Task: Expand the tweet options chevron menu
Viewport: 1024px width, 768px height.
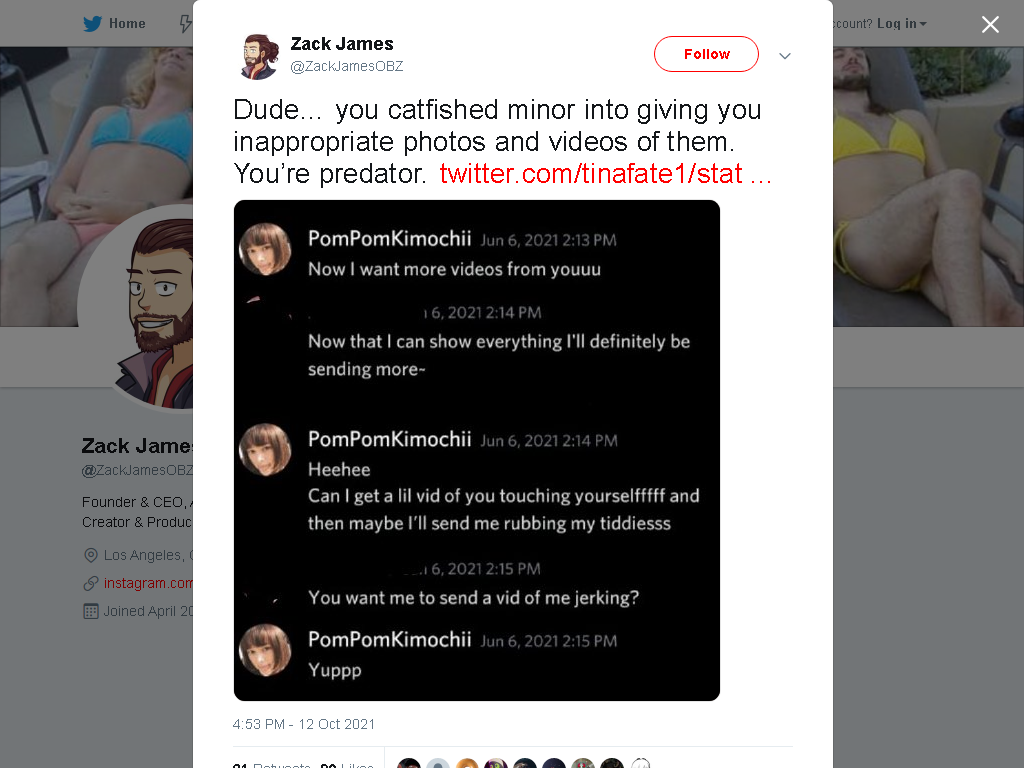Action: point(785,56)
